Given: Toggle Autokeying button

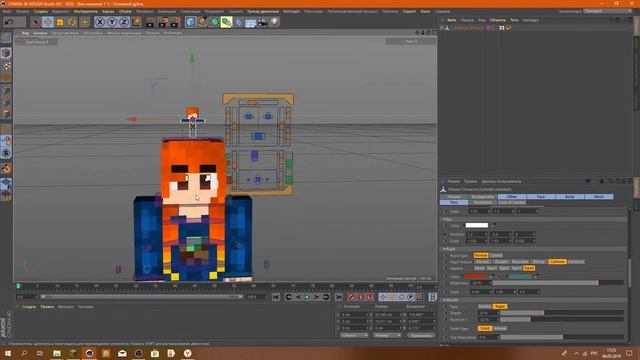Looking at the screenshot, I should [x=360, y=297].
